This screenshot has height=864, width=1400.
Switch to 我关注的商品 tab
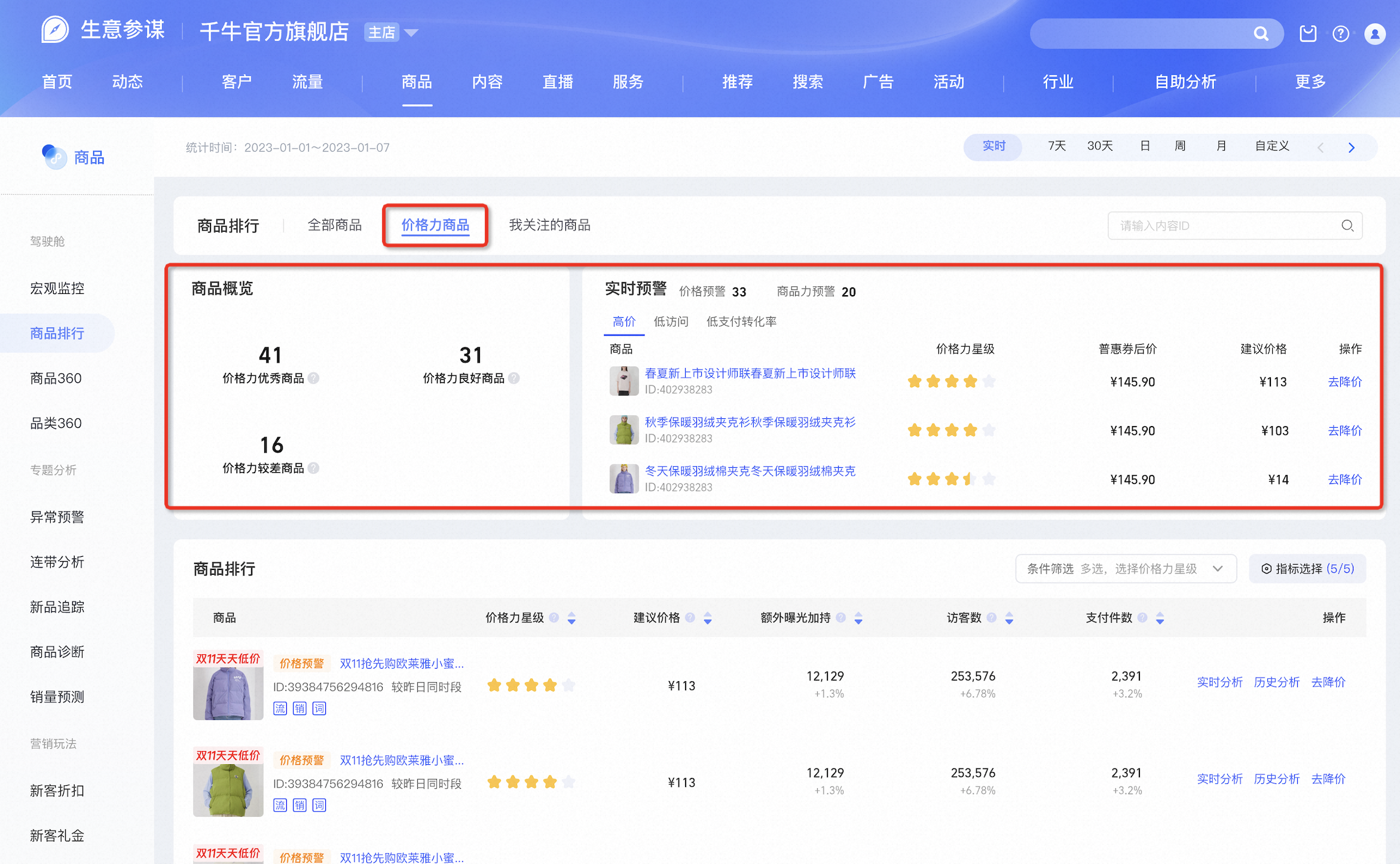(549, 225)
